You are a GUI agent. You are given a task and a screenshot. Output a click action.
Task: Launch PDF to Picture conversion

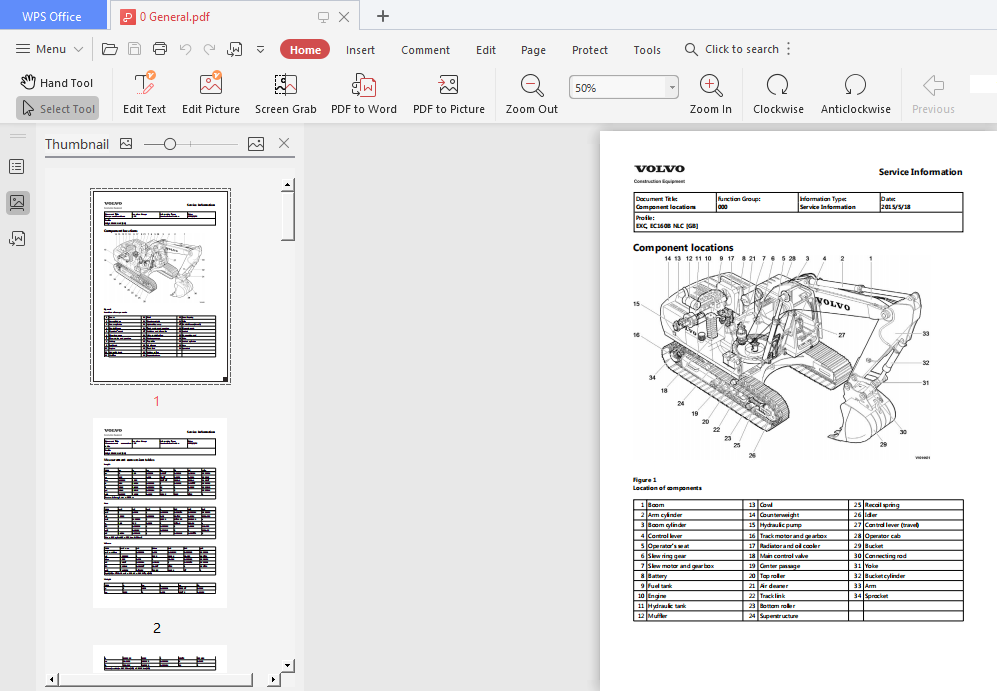pyautogui.click(x=449, y=93)
